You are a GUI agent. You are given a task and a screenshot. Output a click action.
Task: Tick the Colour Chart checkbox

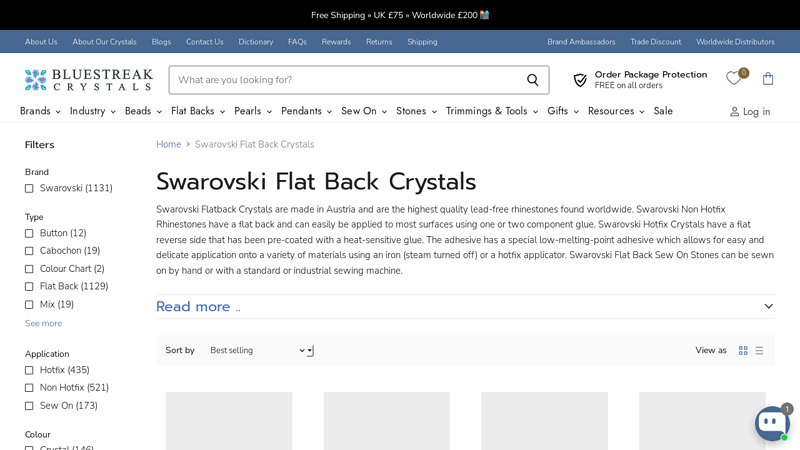[29, 269]
